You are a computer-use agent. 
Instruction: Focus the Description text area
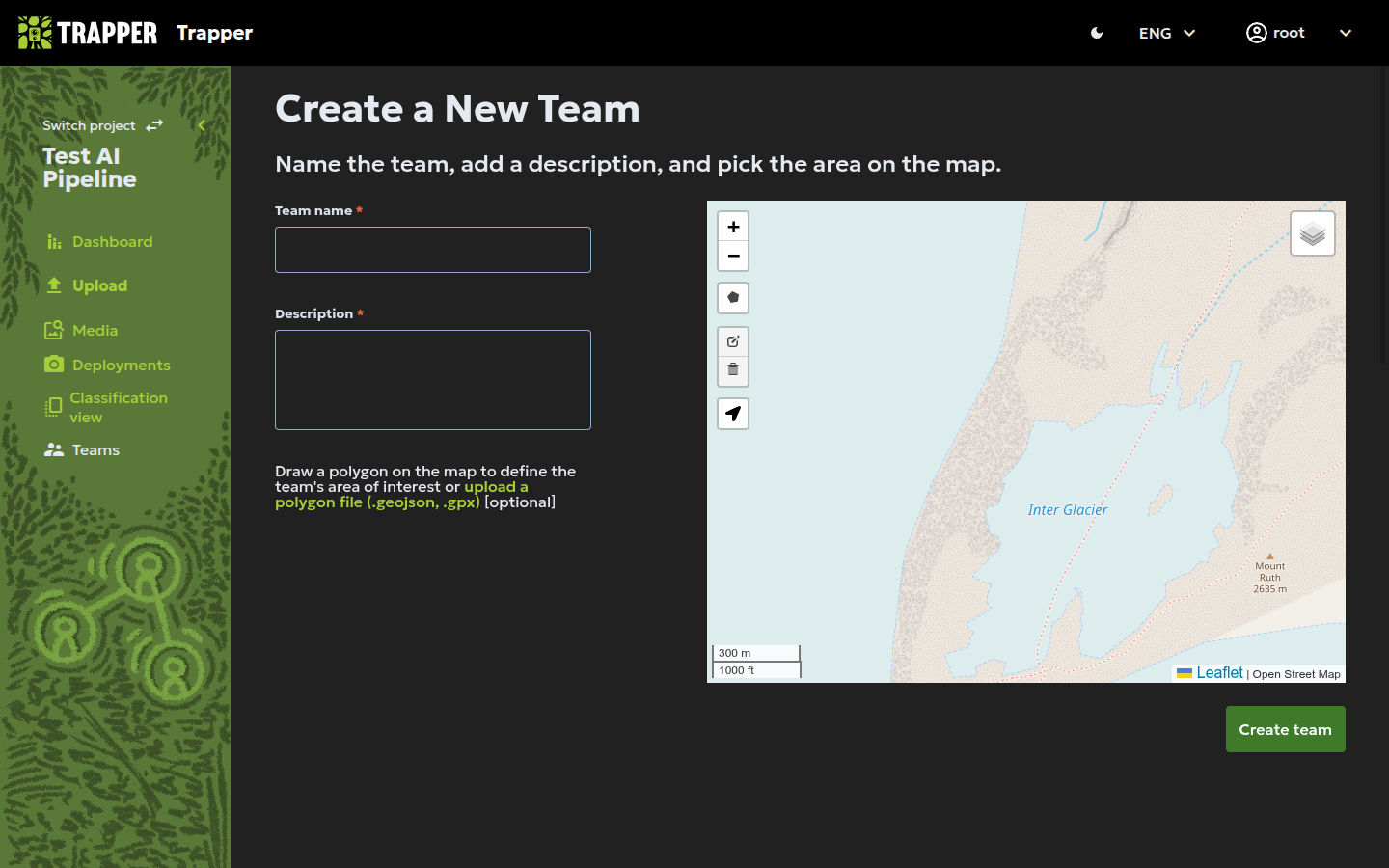point(433,380)
